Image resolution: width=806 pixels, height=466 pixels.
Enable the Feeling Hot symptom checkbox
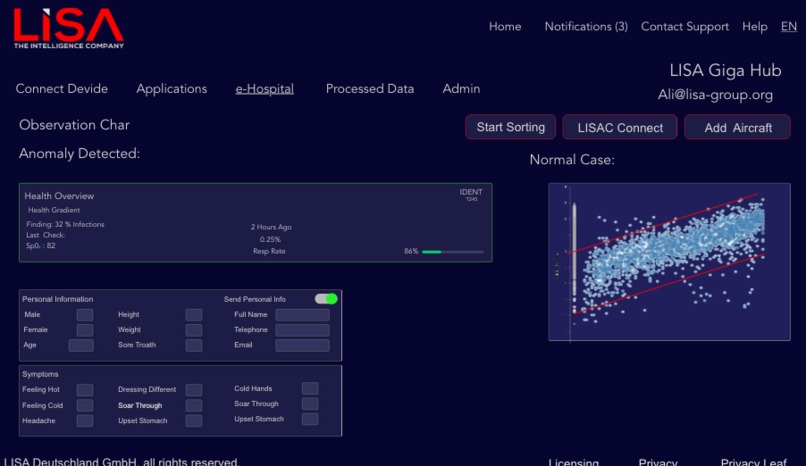coord(85,390)
